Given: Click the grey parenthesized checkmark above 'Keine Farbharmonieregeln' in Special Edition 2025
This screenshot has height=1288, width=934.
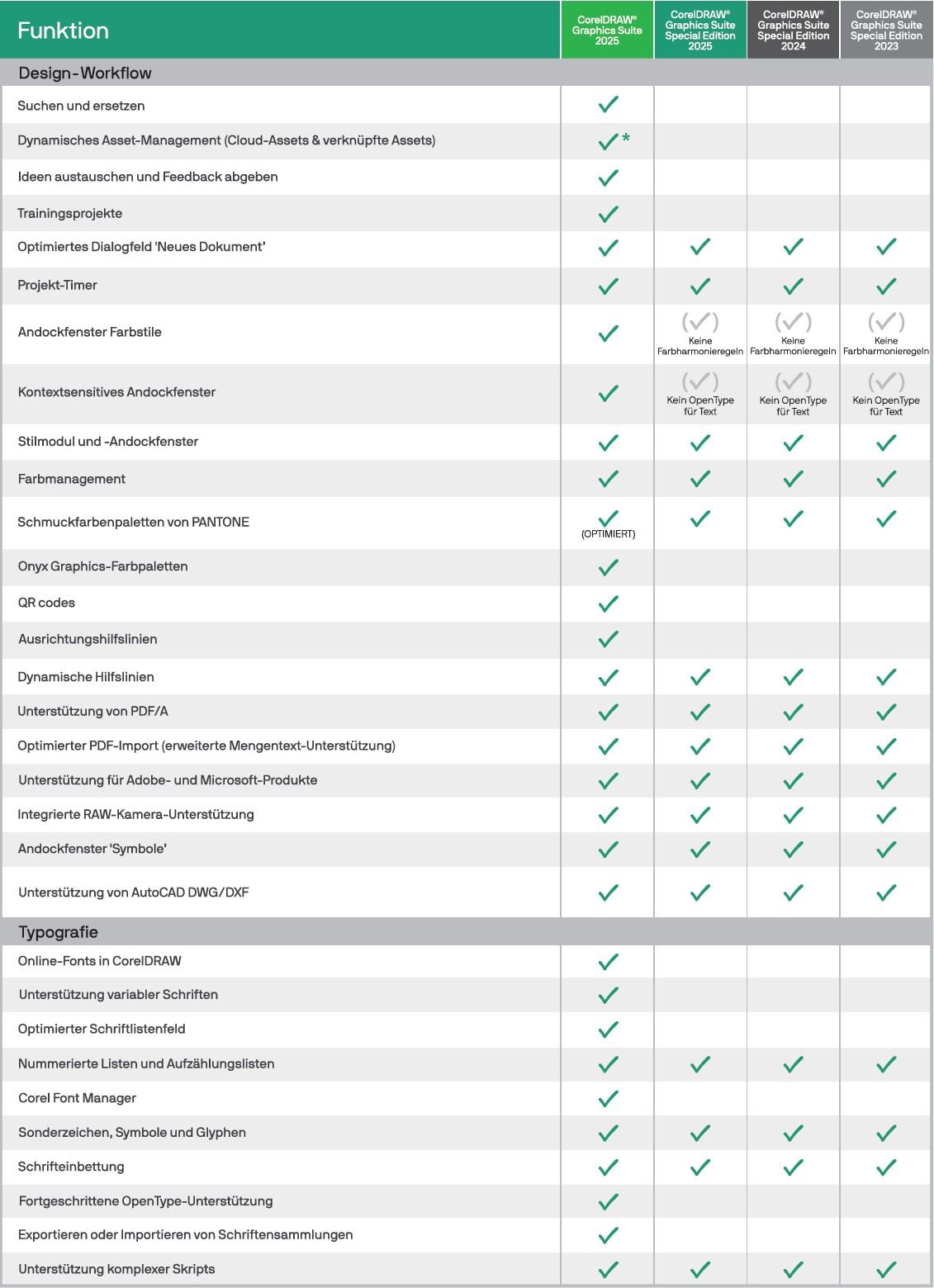Looking at the screenshot, I should click(700, 322).
